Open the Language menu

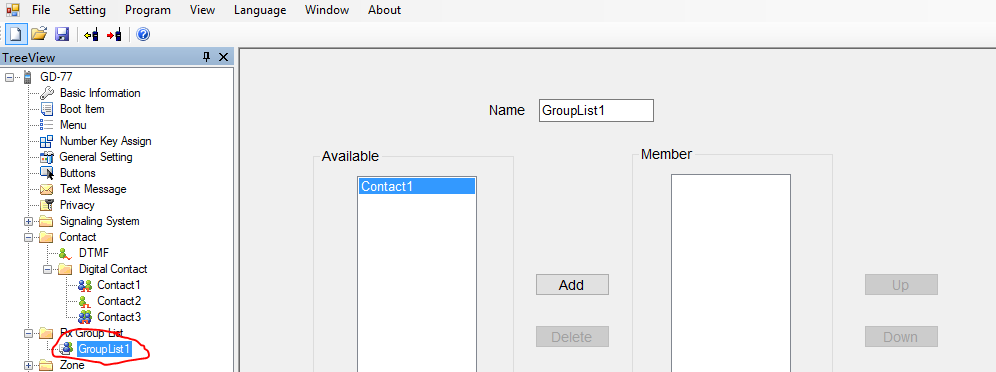coord(260,10)
